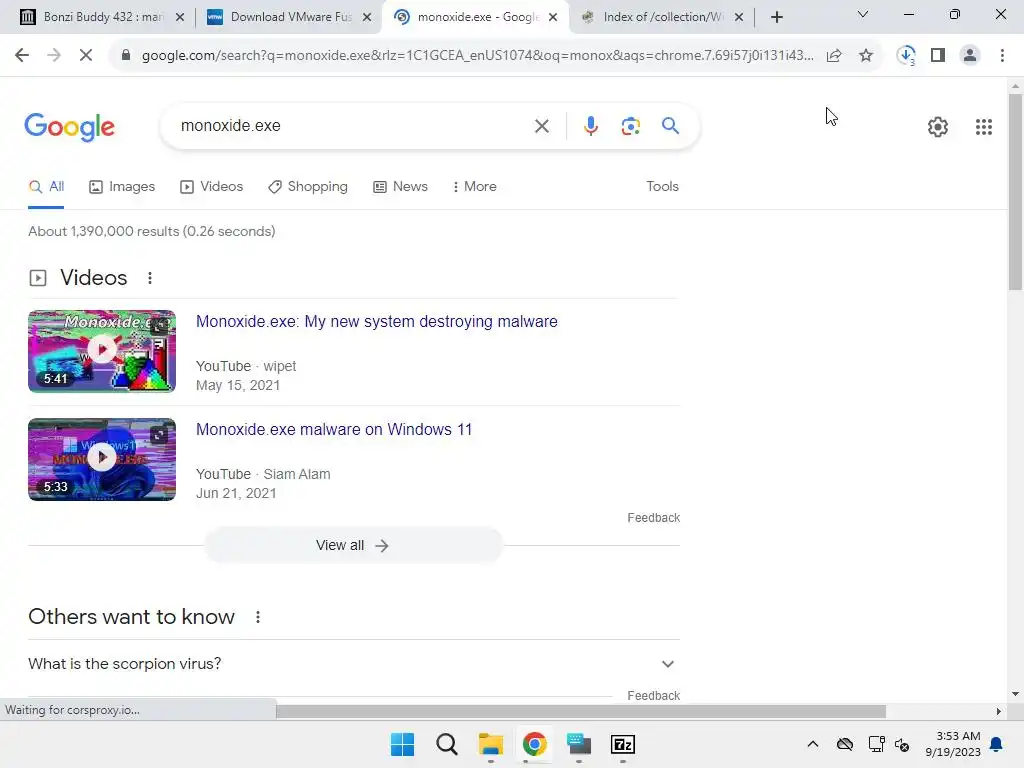The image size is (1024, 768).
Task: Select the All results tab
Action: tap(46, 187)
